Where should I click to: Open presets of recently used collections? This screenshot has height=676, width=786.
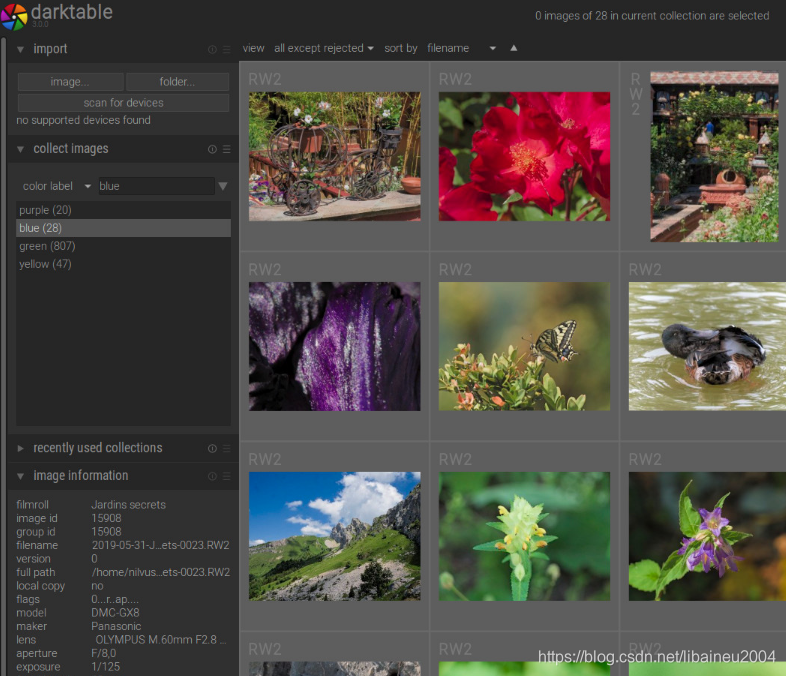(227, 448)
